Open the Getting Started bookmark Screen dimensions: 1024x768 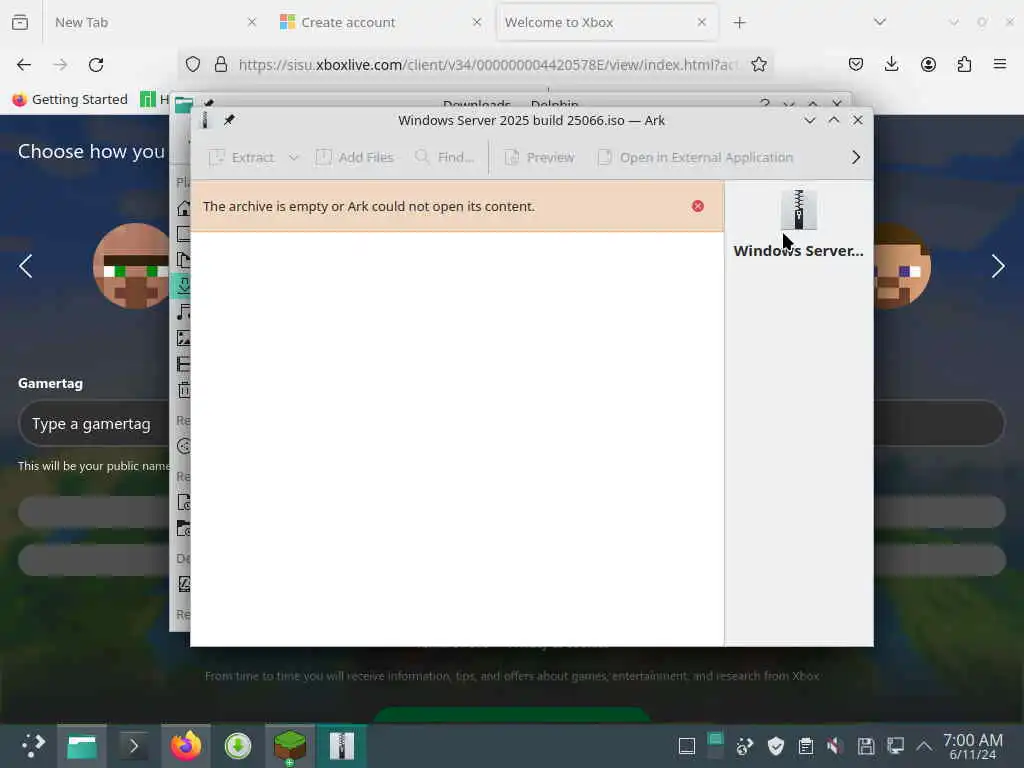tap(70, 99)
